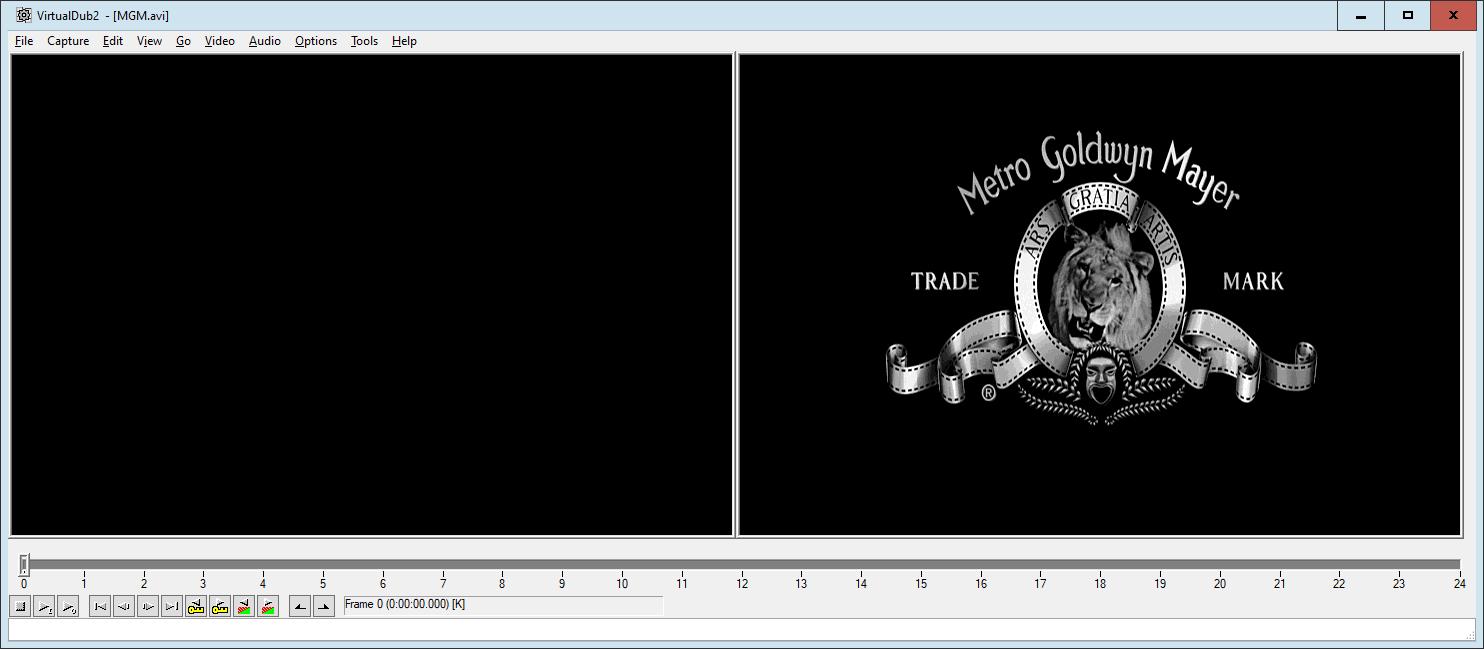Open the Video menu
Viewport: 1484px width, 649px height.
pyautogui.click(x=219, y=41)
